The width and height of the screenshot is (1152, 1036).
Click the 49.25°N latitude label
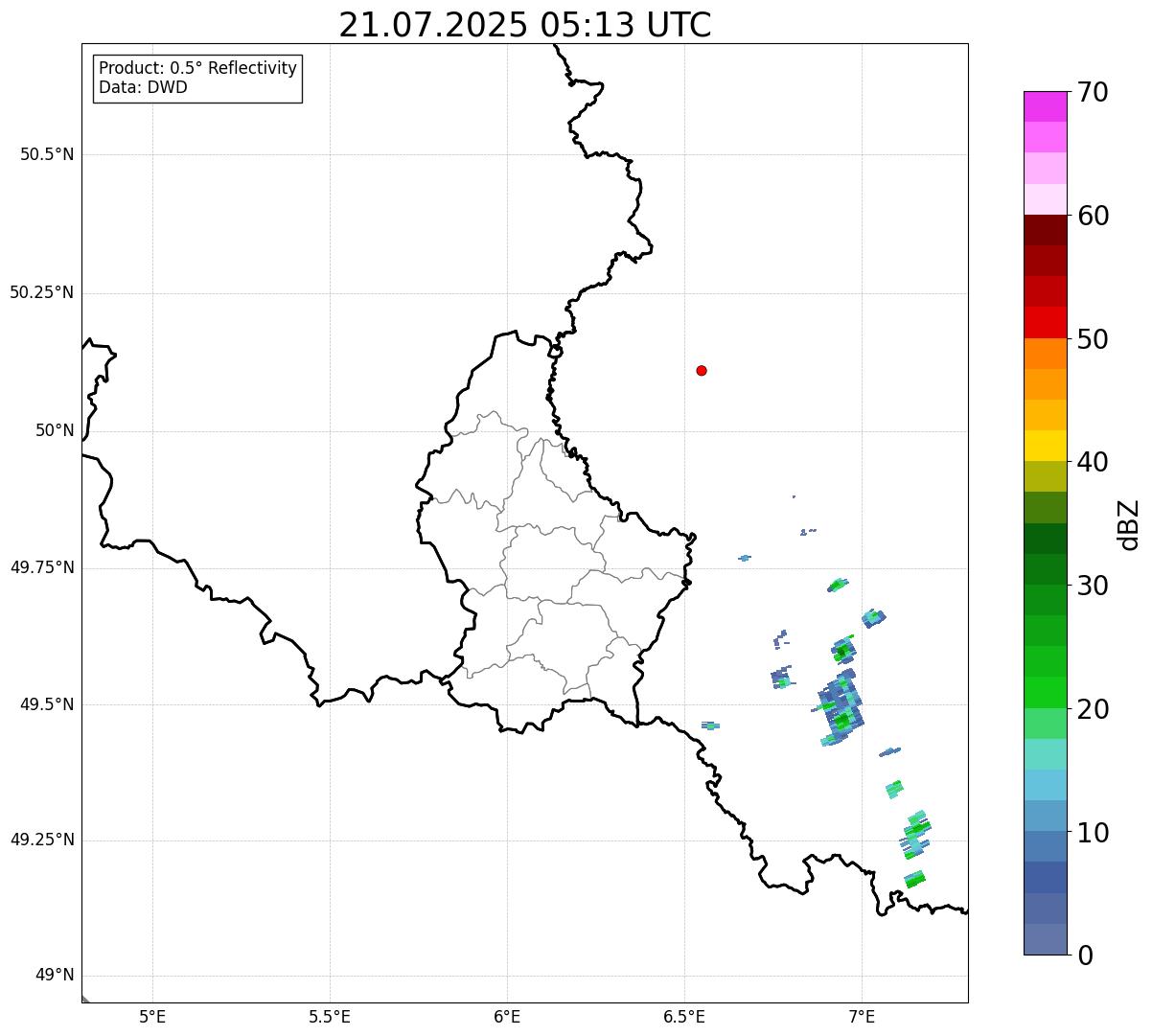(x=42, y=840)
